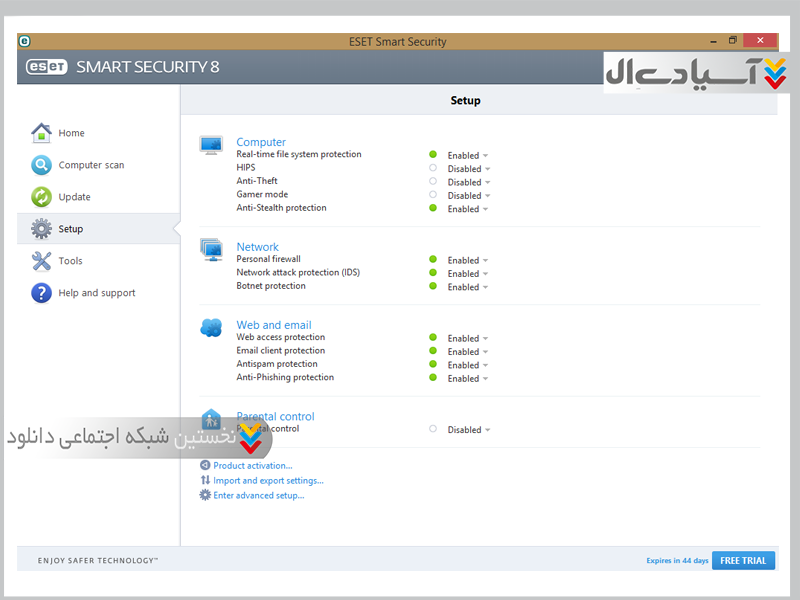The image size is (800, 600).
Task: Open Real-time file system protection Enabled dropdown
Action: 468,155
